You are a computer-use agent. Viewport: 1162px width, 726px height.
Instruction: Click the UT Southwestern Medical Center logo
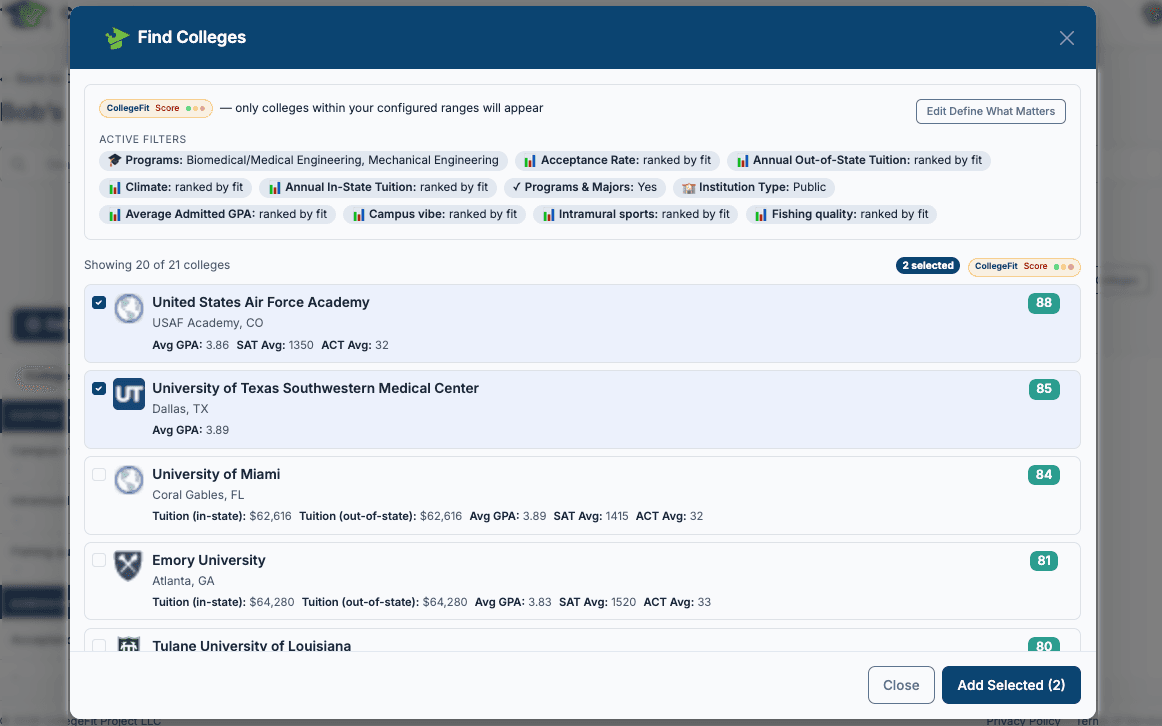129,394
